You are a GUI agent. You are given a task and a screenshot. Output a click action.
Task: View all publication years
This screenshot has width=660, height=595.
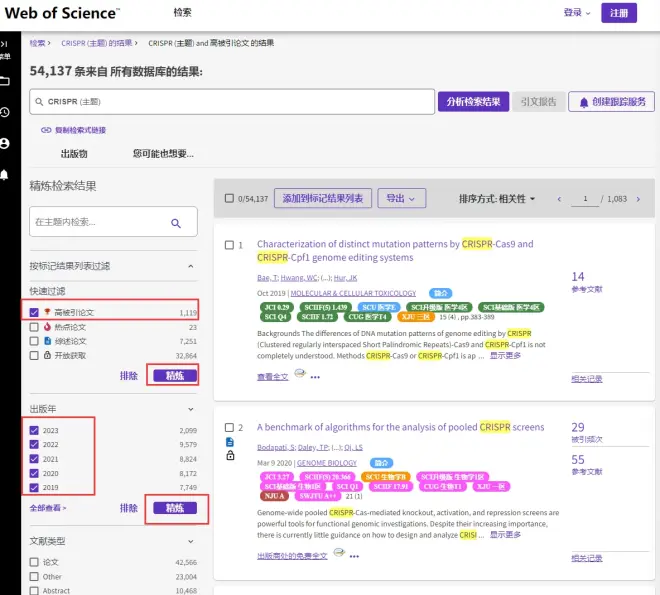click(47, 508)
